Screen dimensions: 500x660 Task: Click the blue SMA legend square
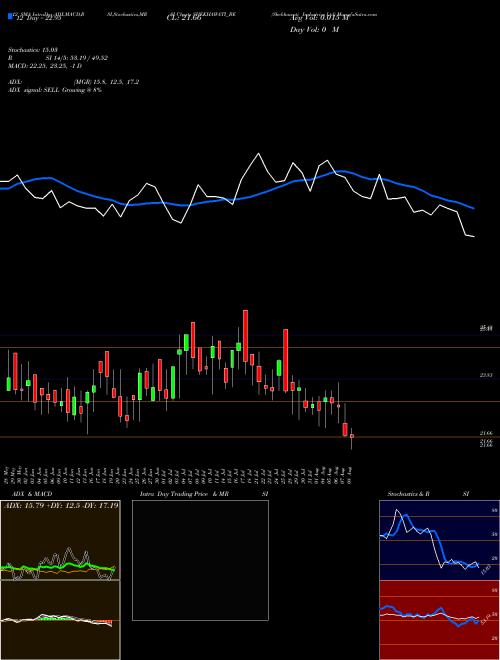pos(10,16)
